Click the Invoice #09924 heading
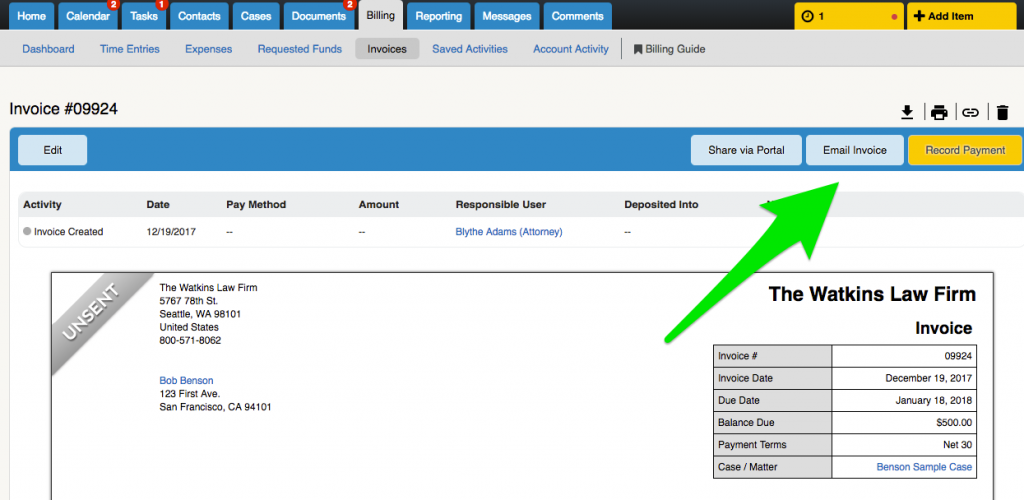 (x=63, y=109)
